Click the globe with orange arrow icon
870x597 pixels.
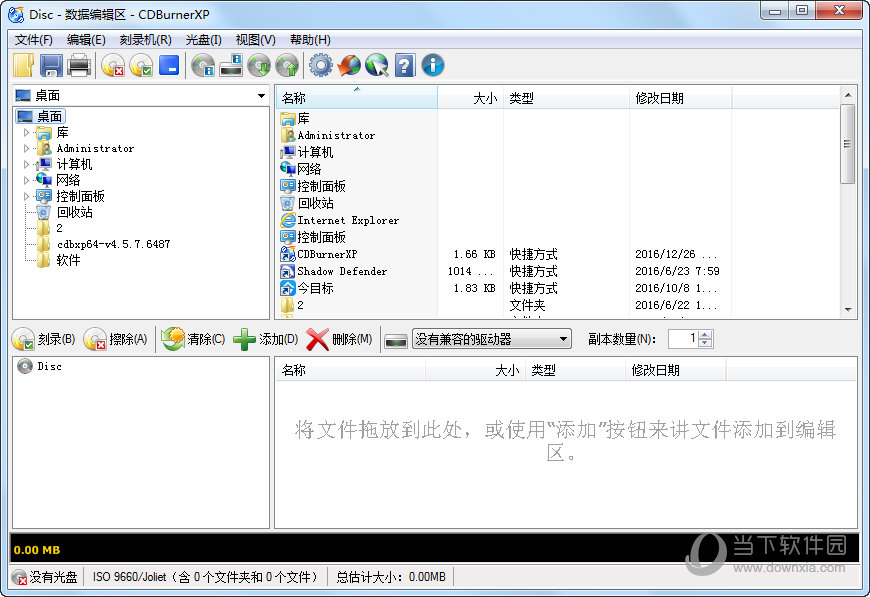pyautogui.click(x=349, y=65)
